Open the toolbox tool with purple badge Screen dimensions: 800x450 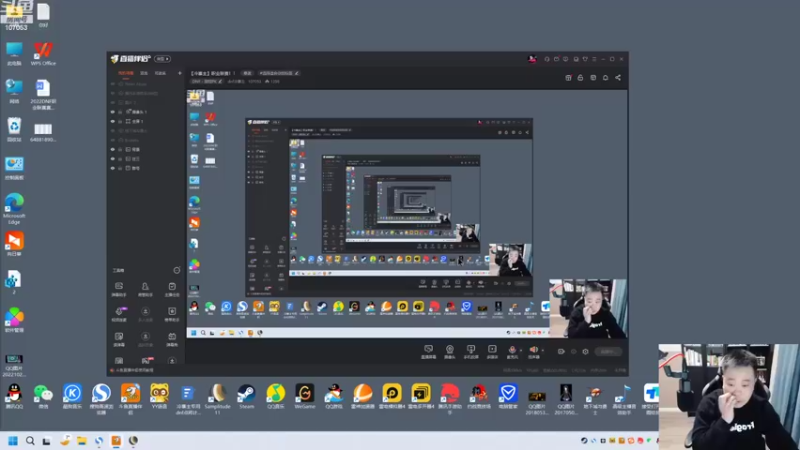(119, 314)
